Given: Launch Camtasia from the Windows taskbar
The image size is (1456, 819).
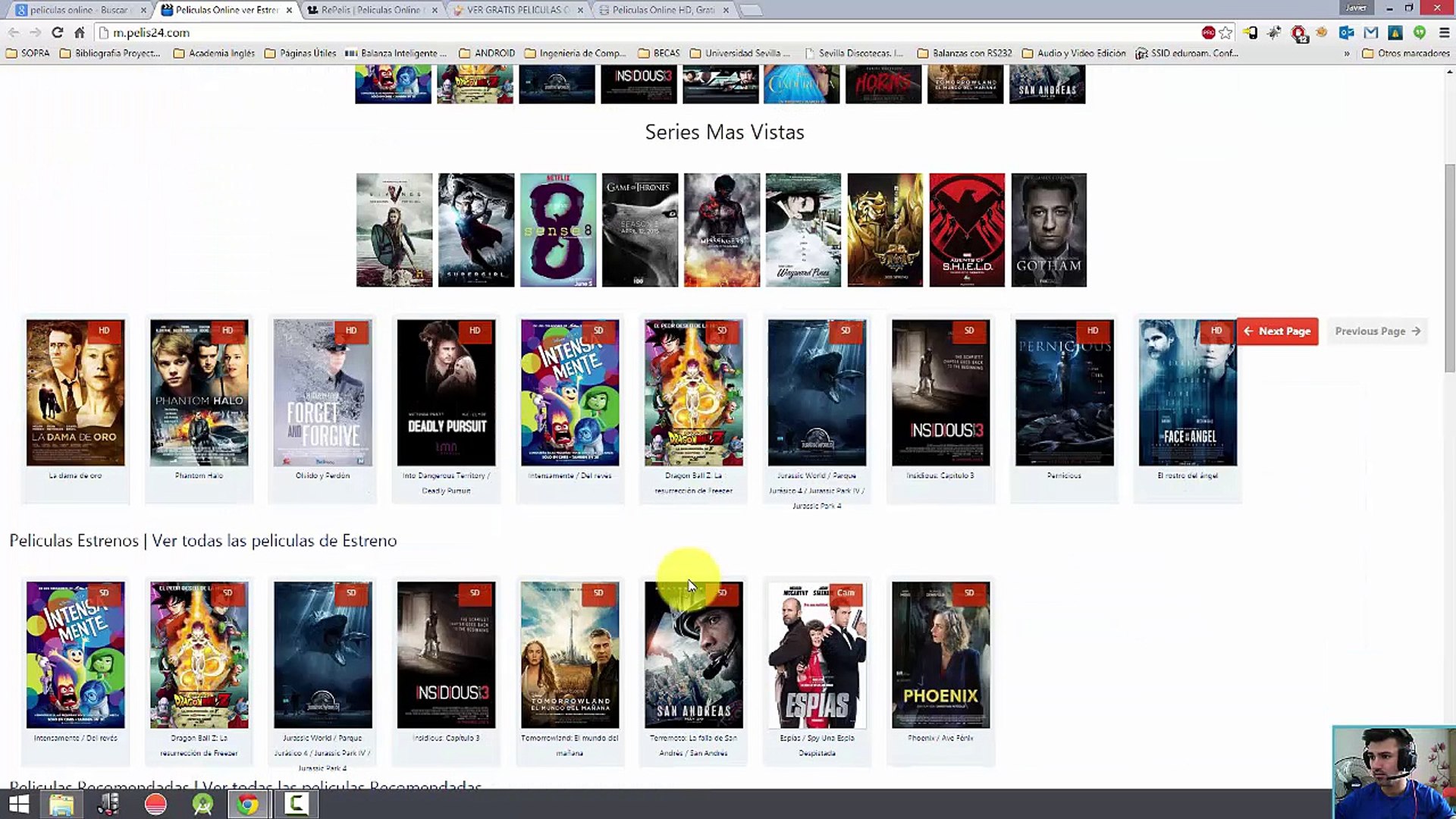Looking at the screenshot, I should (x=297, y=804).
